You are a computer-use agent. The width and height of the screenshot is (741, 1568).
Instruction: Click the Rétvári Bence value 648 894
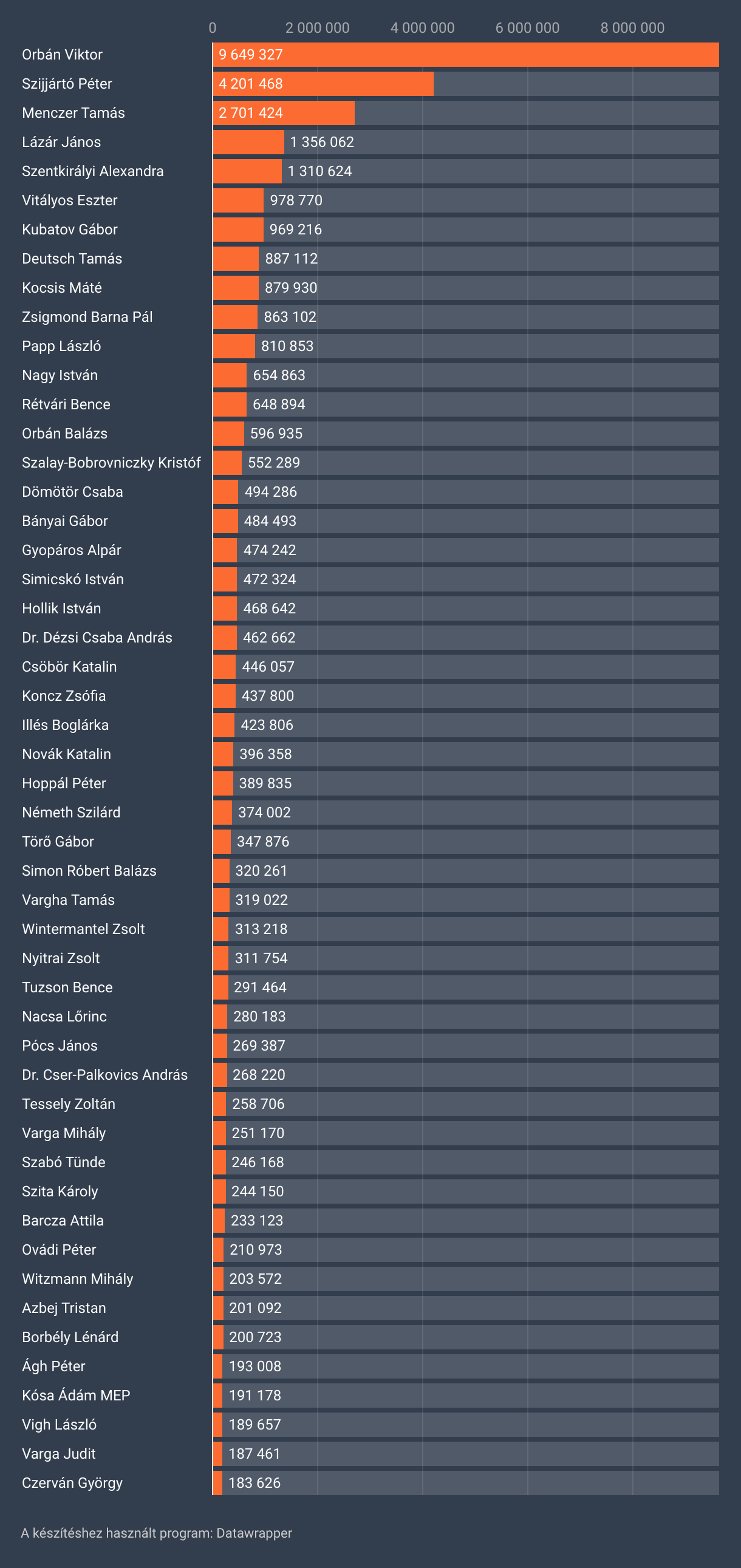279,405
